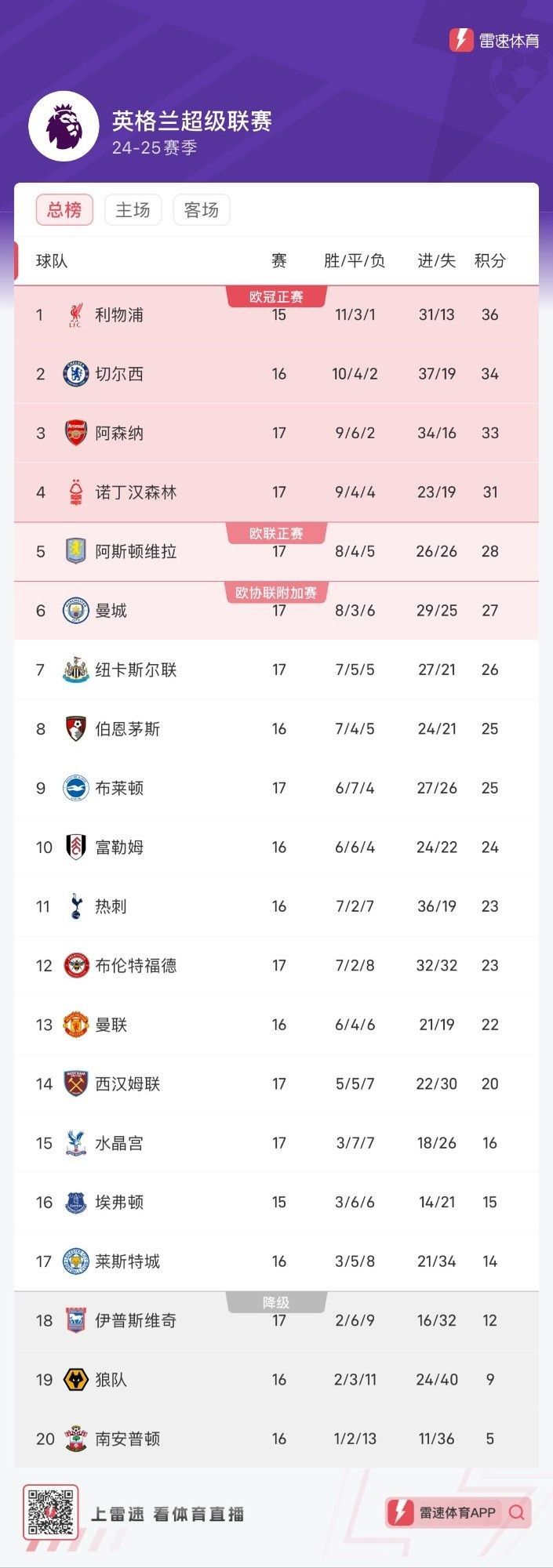Switch to the 总榜 tab
553x1568 pixels.
[64, 210]
